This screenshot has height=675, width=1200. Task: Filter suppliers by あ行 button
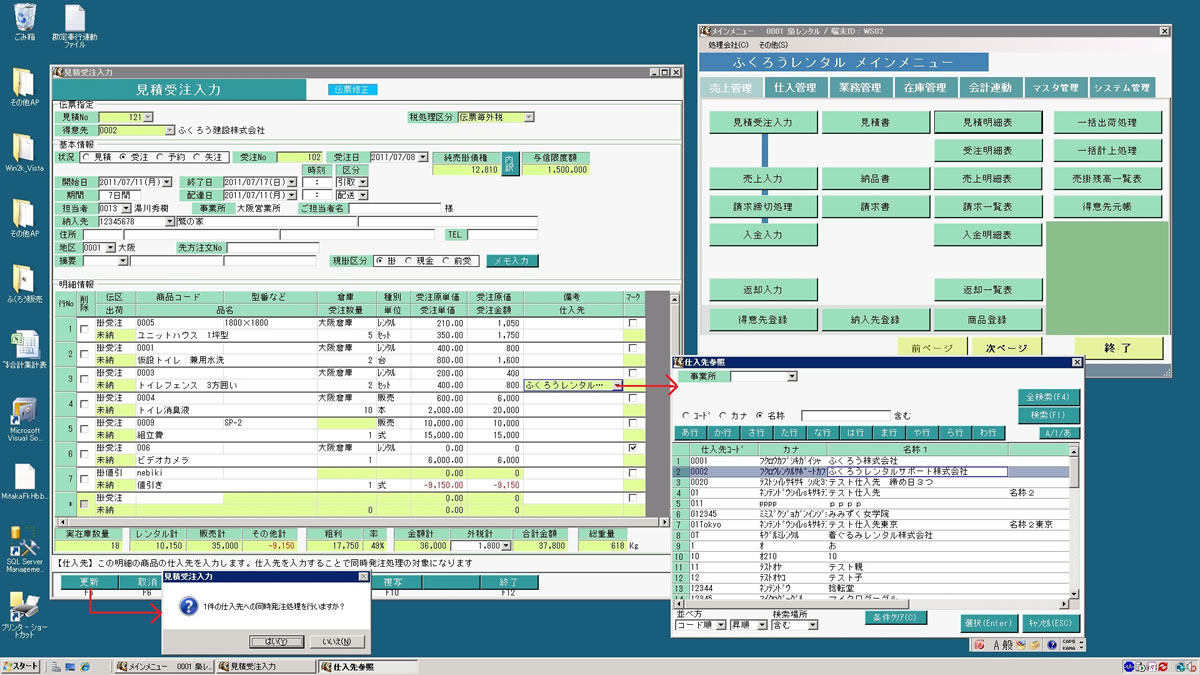click(689, 433)
